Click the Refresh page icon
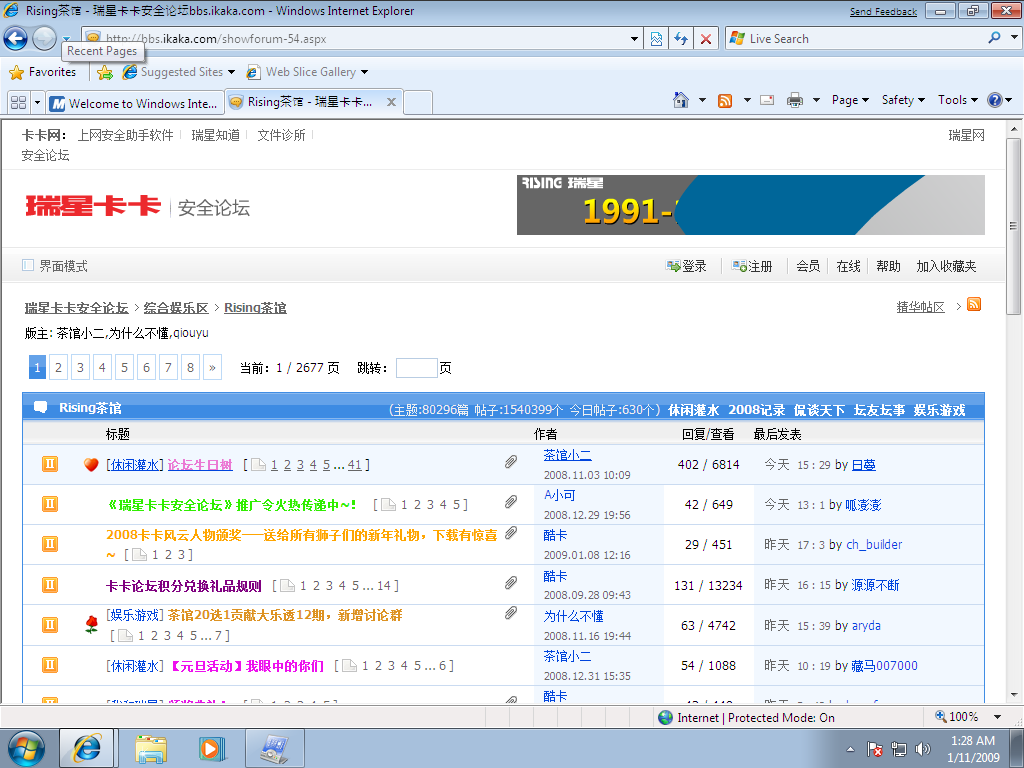This screenshot has width=1024, height=768. (681, 39)
